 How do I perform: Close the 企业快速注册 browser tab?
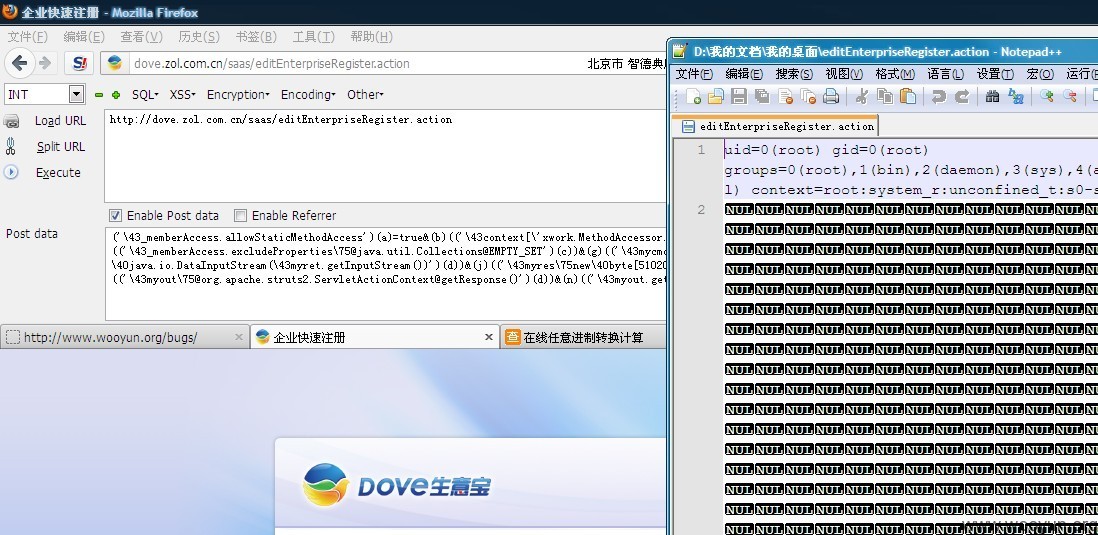pyautogui.click(x=489, y=337)
